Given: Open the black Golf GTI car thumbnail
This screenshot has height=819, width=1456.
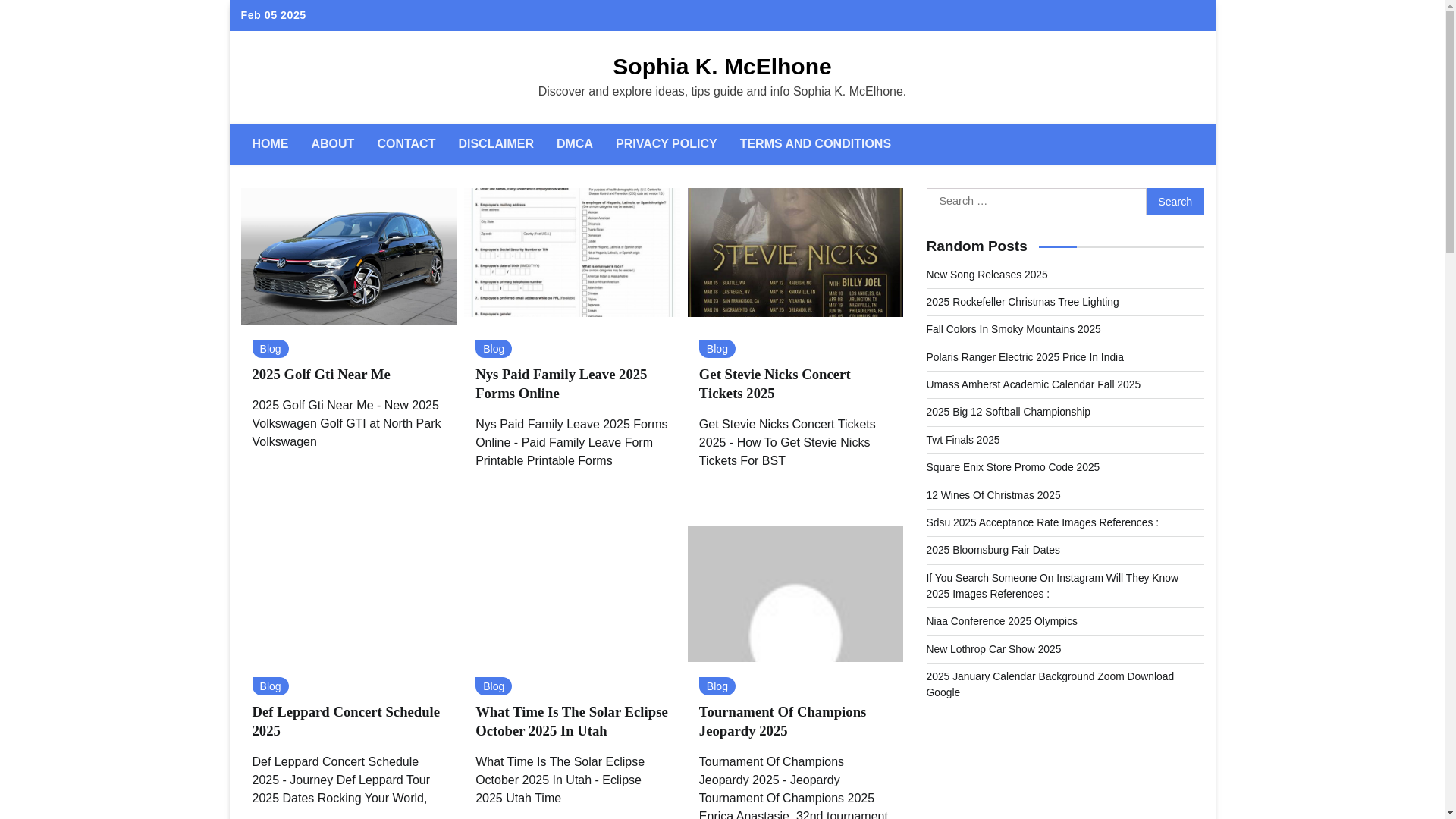Looking at the screenshot, I should (x=349, y=256).
